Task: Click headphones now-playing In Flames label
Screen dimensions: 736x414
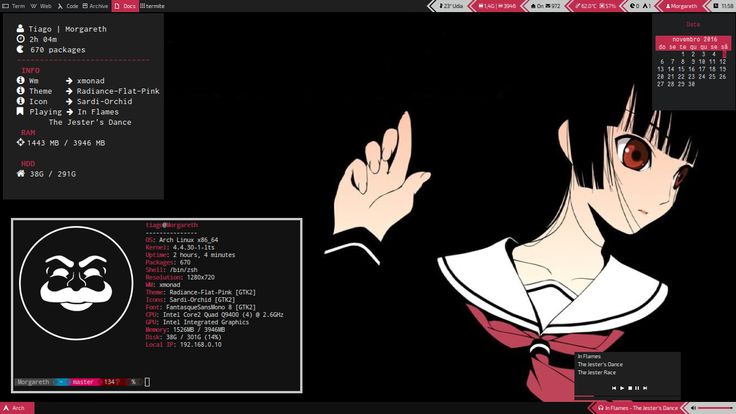Action: coord(638,408)
